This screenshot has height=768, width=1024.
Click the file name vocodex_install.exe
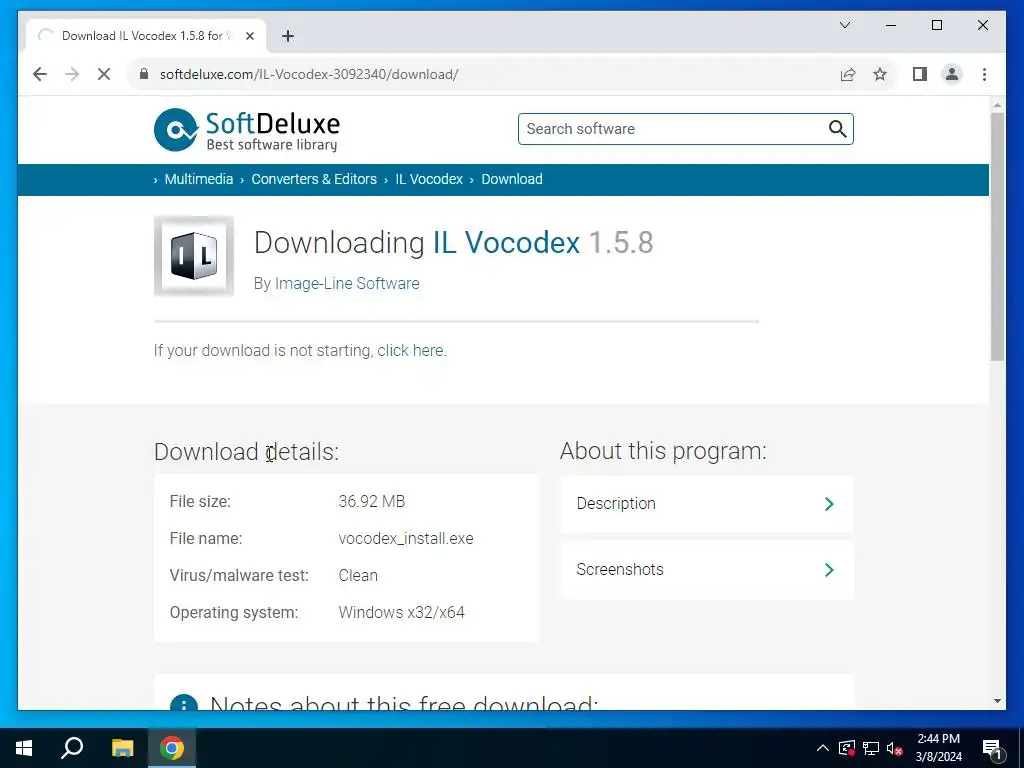406,539
